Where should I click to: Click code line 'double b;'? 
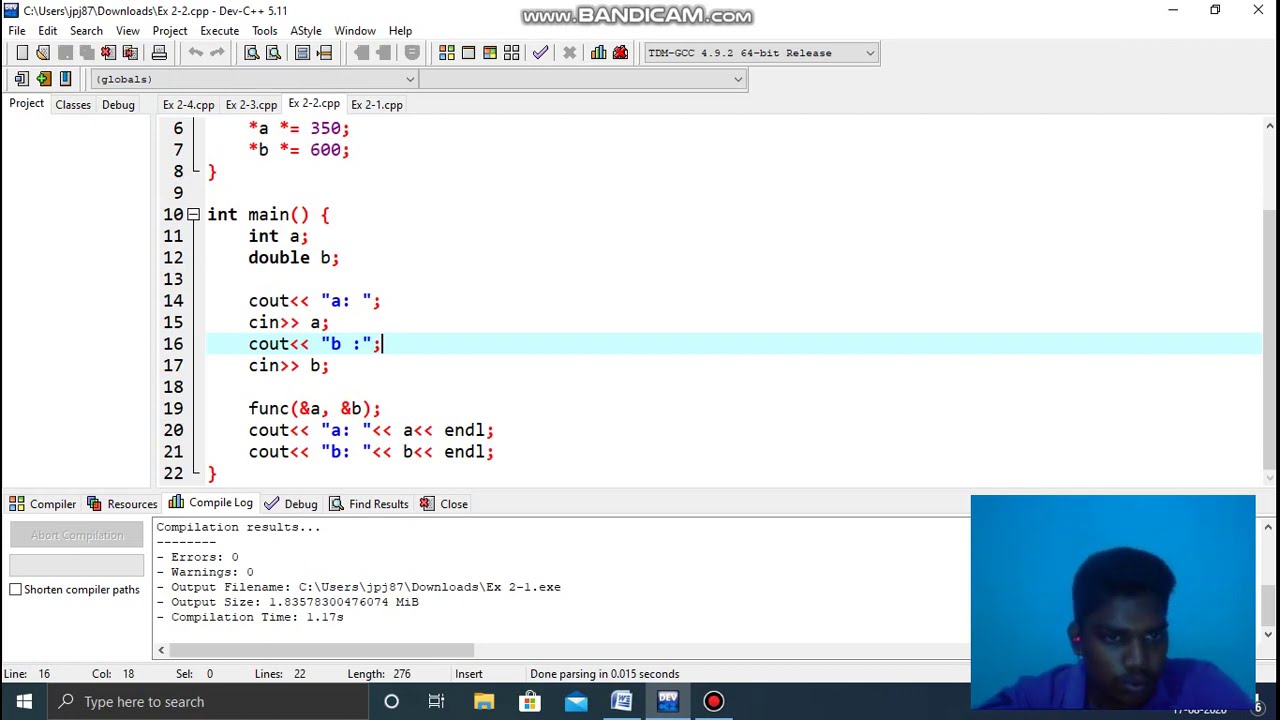294,257
